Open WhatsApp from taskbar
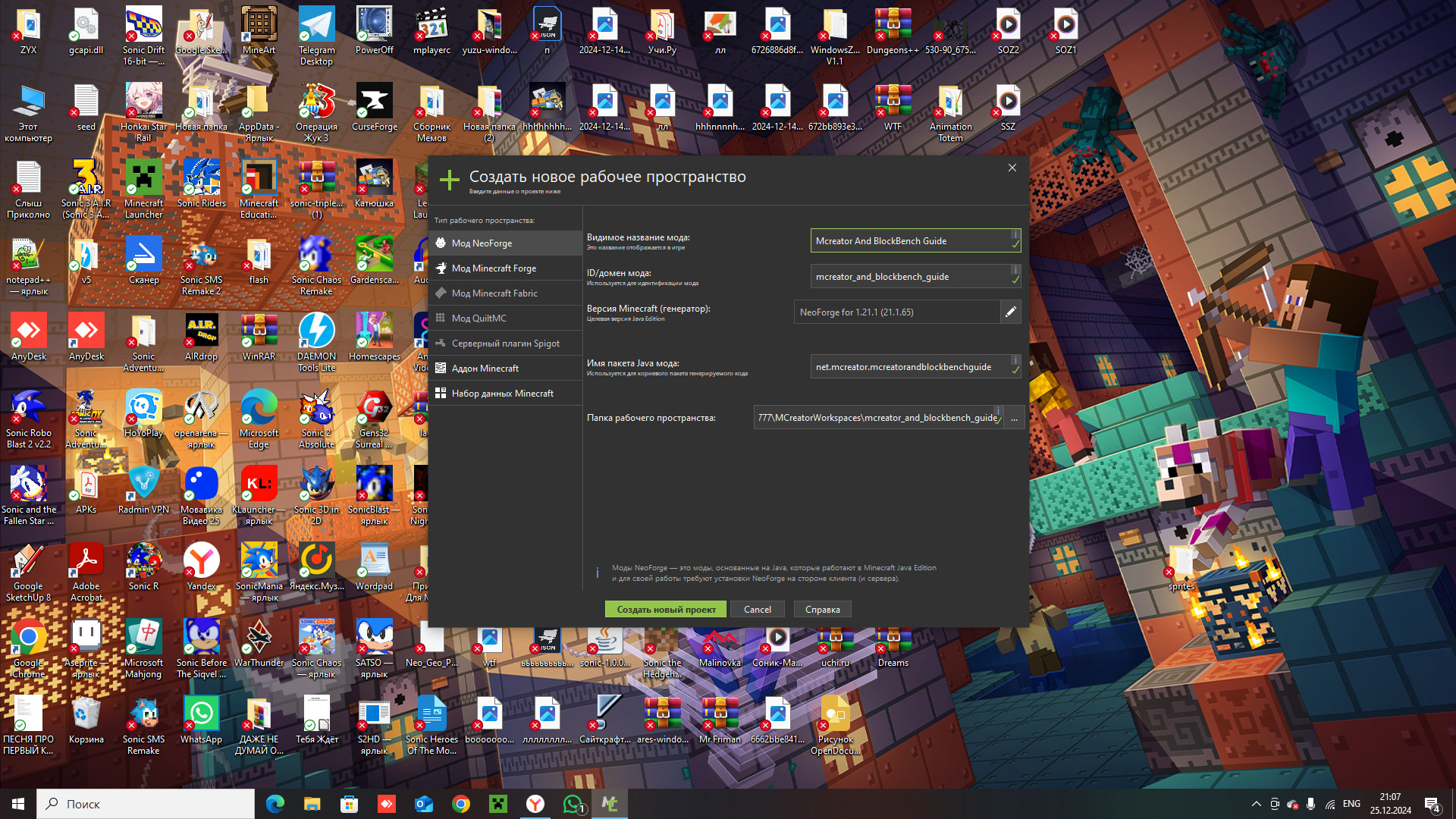The height and width of the screenshot is (819, 1456). click(573, 804)
